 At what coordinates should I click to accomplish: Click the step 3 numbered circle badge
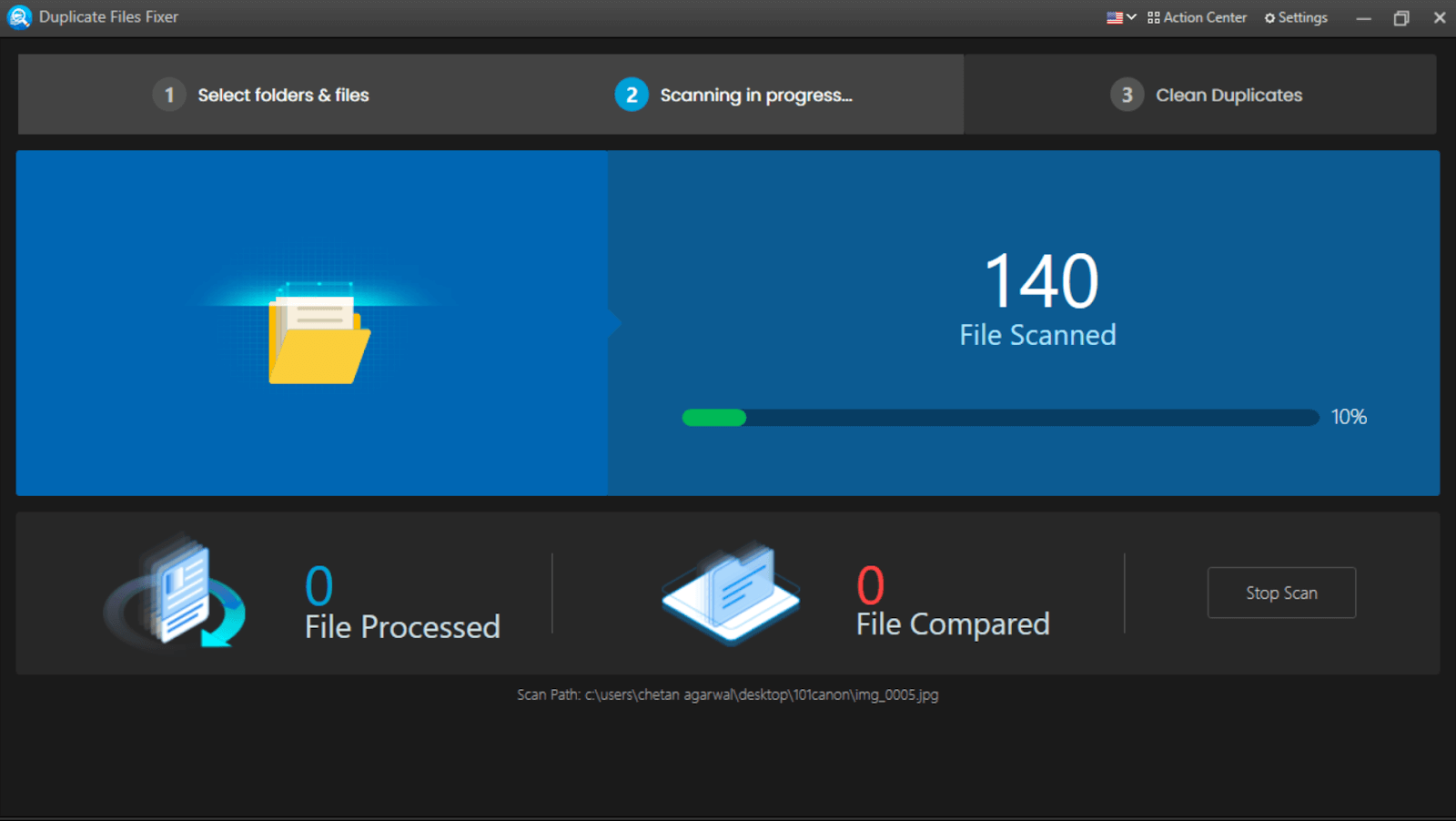[1127, 95]
